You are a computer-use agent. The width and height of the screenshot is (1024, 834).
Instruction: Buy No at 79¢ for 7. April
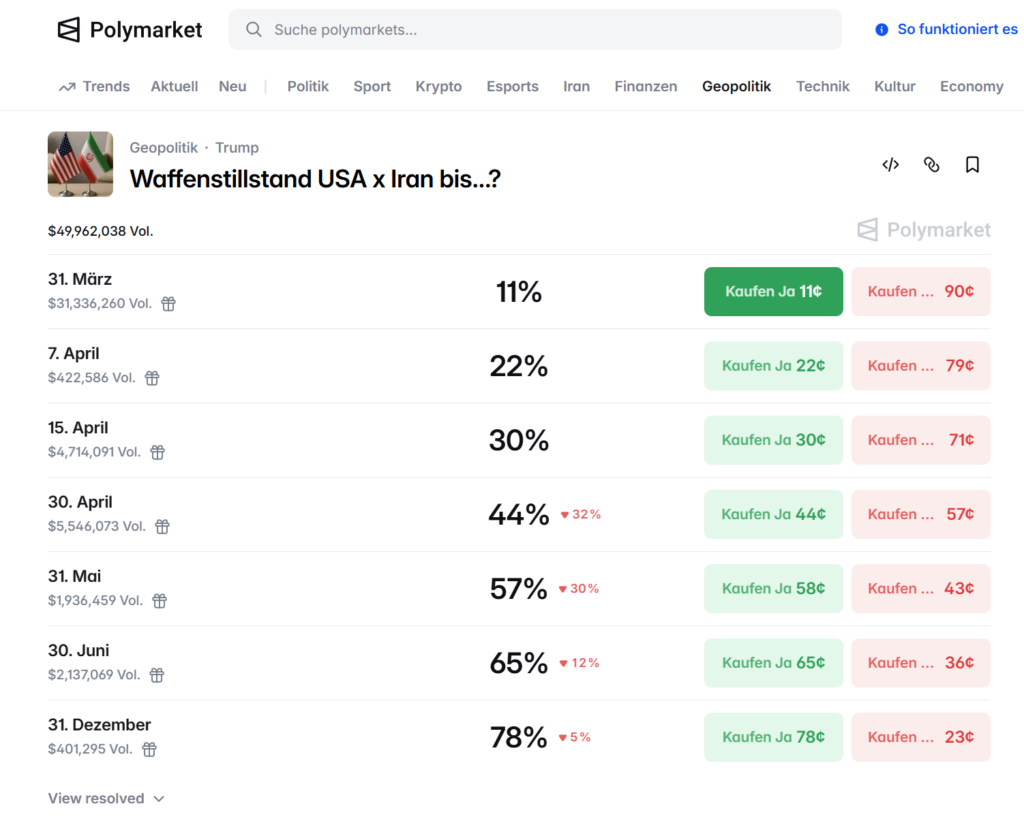(920, 366)
